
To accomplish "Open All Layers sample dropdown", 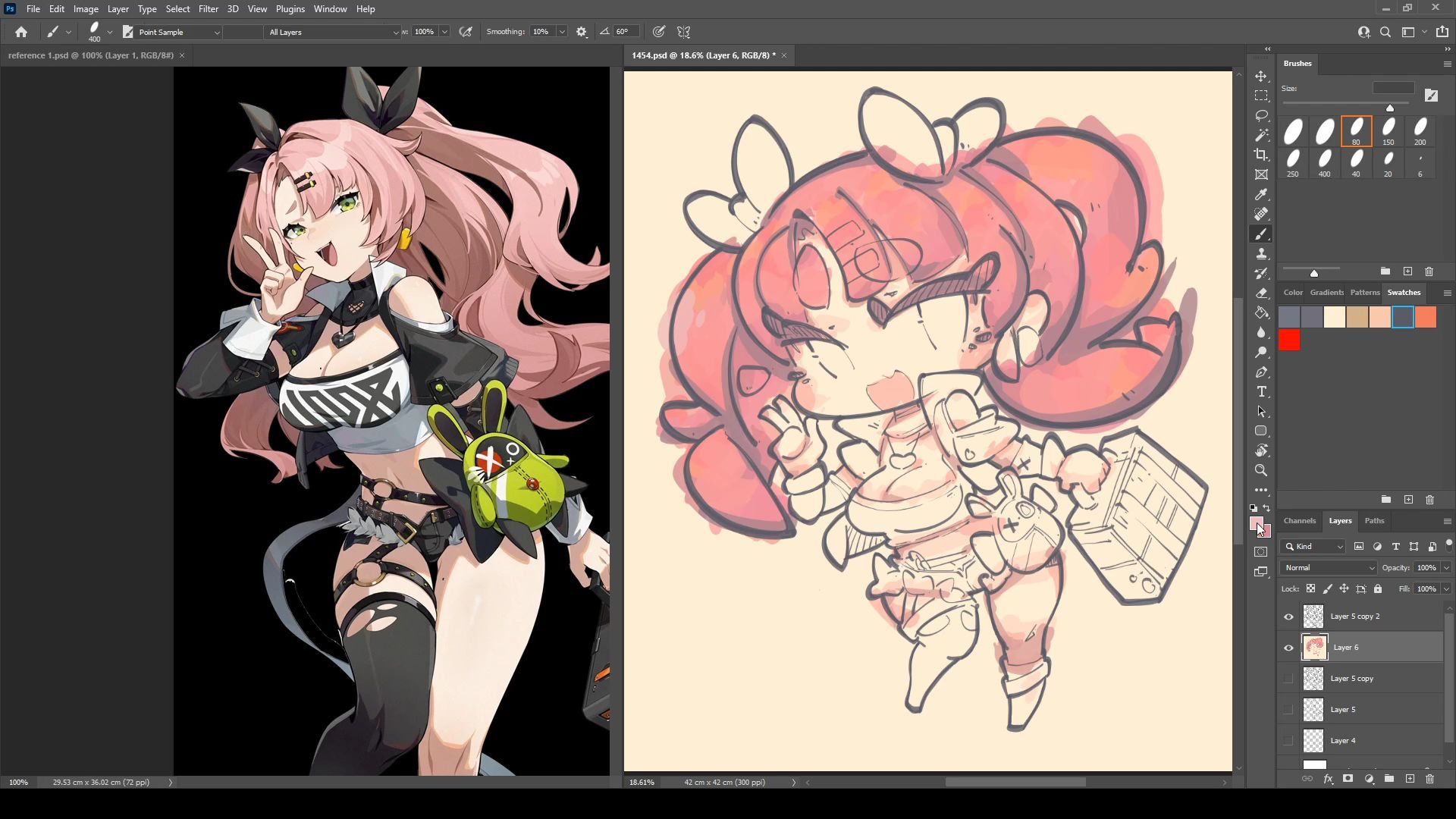I will pyautogui.click(x=332, y=32).
